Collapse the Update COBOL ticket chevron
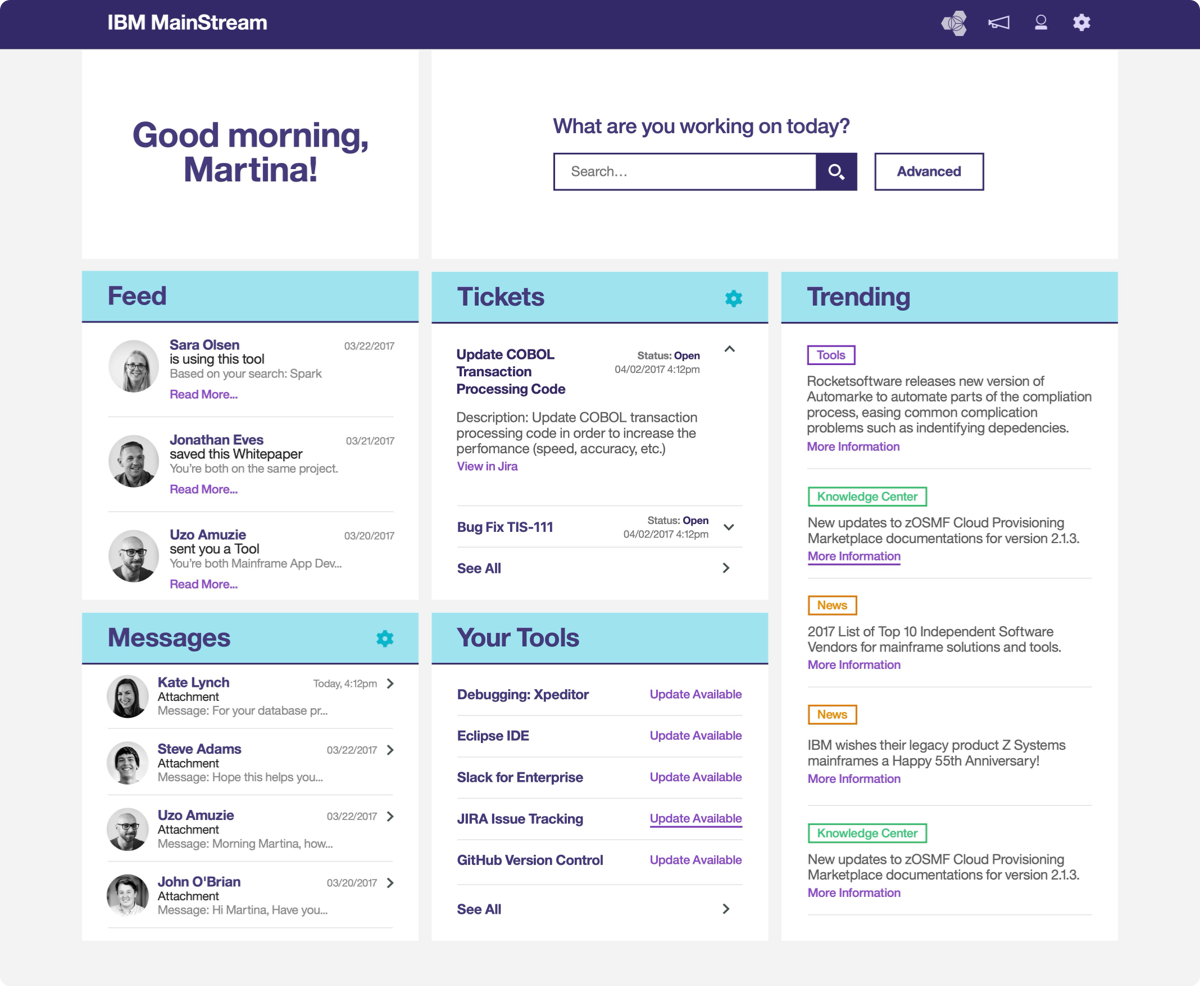Viewport: 1200px width, 986px height. click(729, 349)
